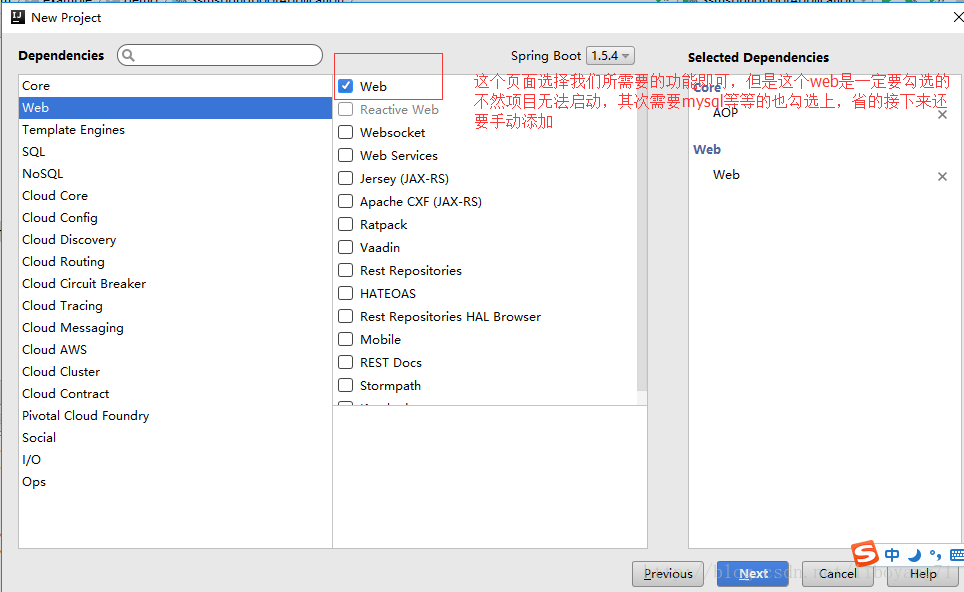Open Cloud Core category

175,195
